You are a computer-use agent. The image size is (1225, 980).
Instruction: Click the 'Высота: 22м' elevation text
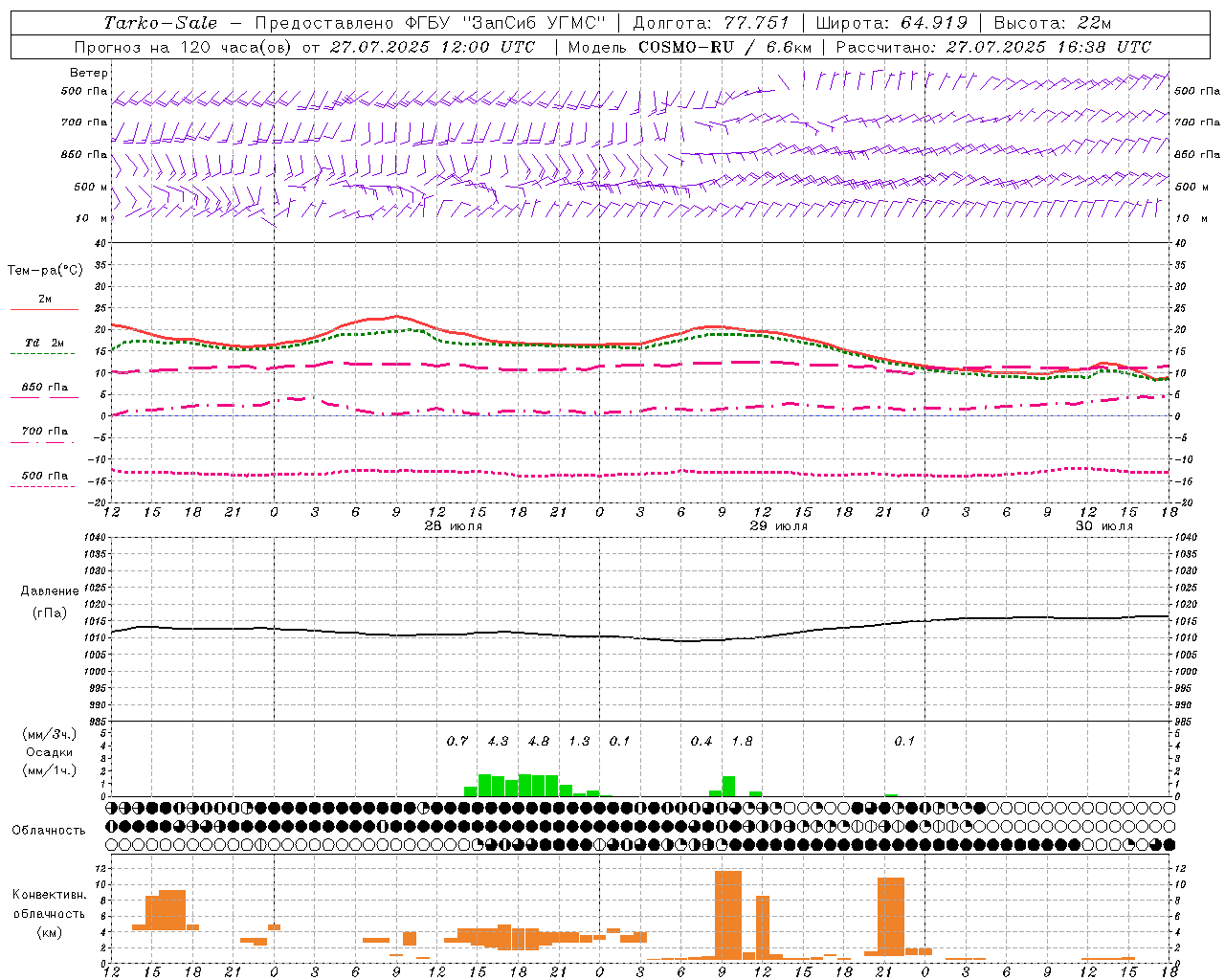coord(1053,23)
